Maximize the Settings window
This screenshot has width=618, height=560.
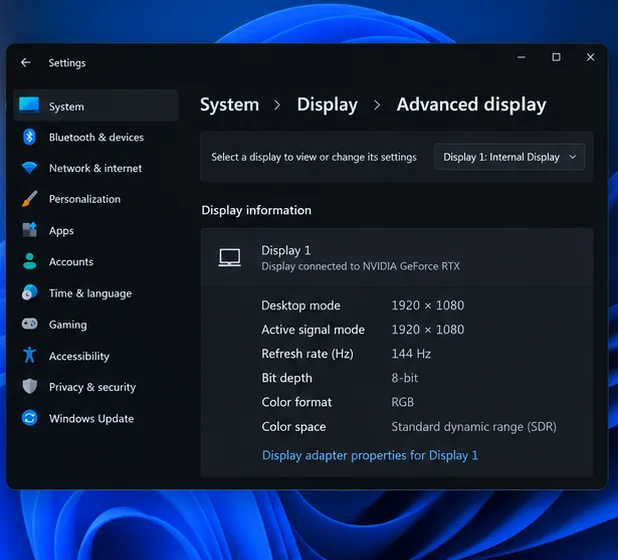pos(556,58)
